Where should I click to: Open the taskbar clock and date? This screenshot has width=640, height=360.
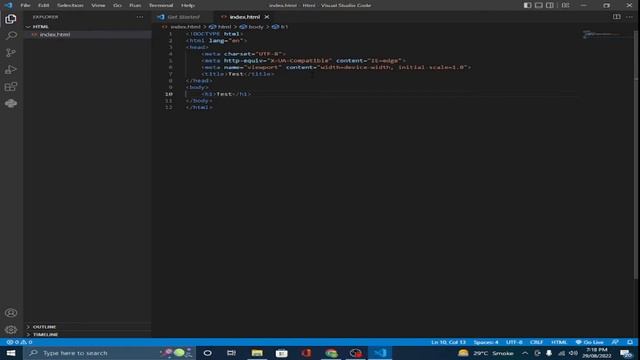click(597, 353)
